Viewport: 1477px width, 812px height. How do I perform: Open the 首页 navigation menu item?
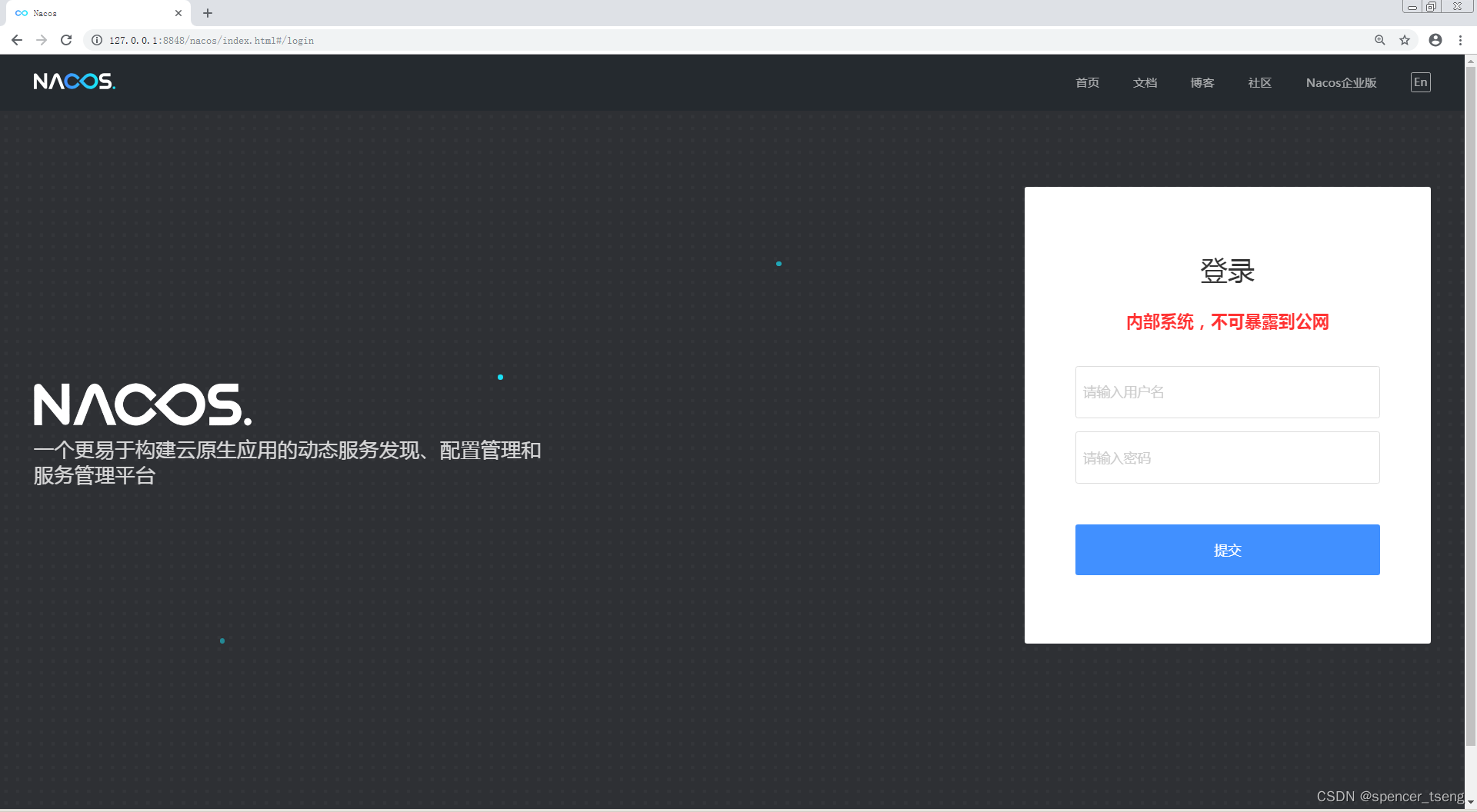pos(1087,82)
